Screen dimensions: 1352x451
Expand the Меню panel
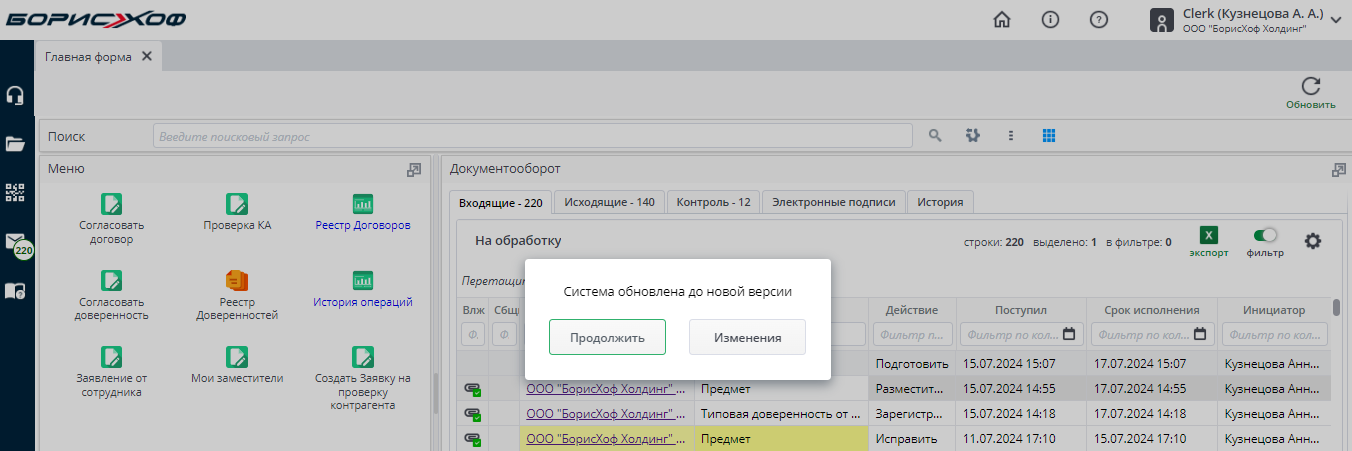413,170
